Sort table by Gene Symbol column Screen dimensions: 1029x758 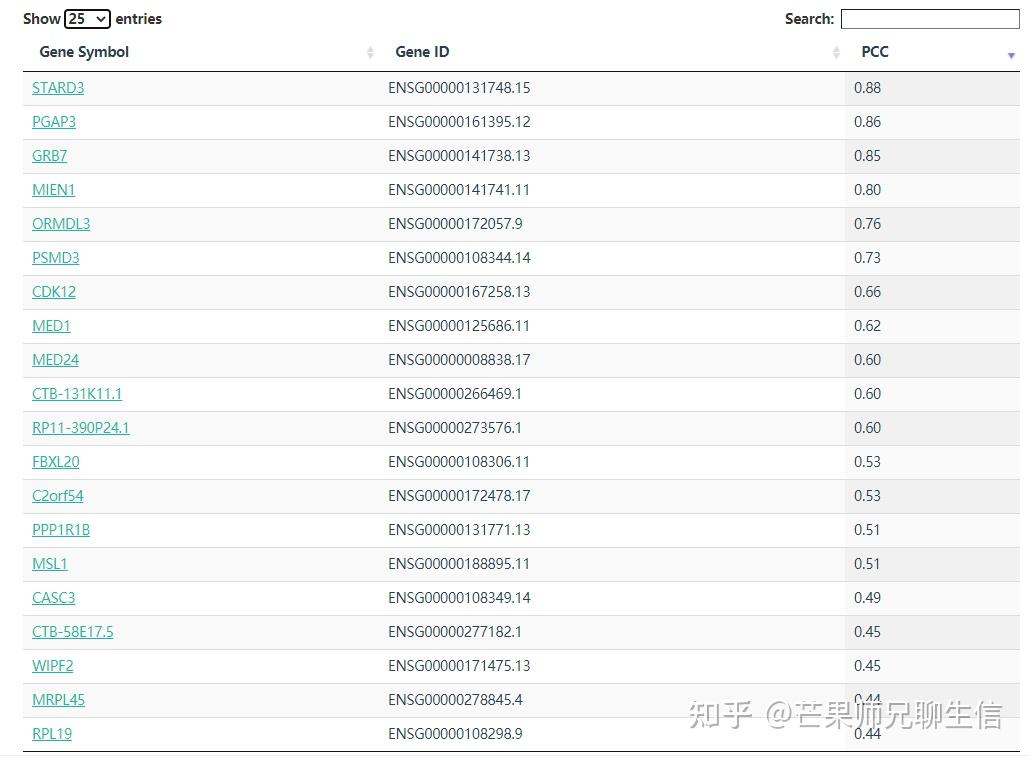[x=84, y=52]
